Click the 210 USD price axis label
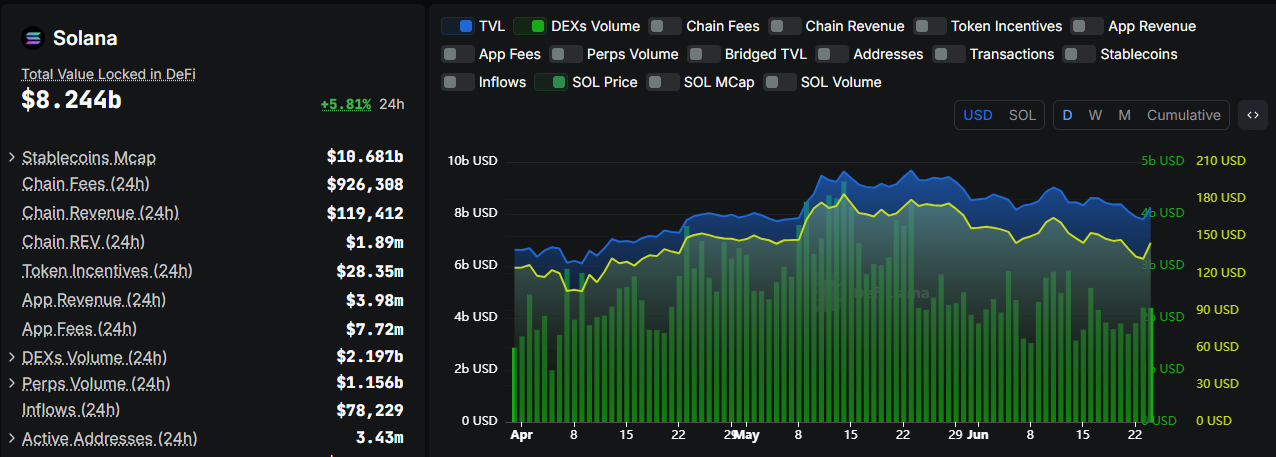 1221,160
